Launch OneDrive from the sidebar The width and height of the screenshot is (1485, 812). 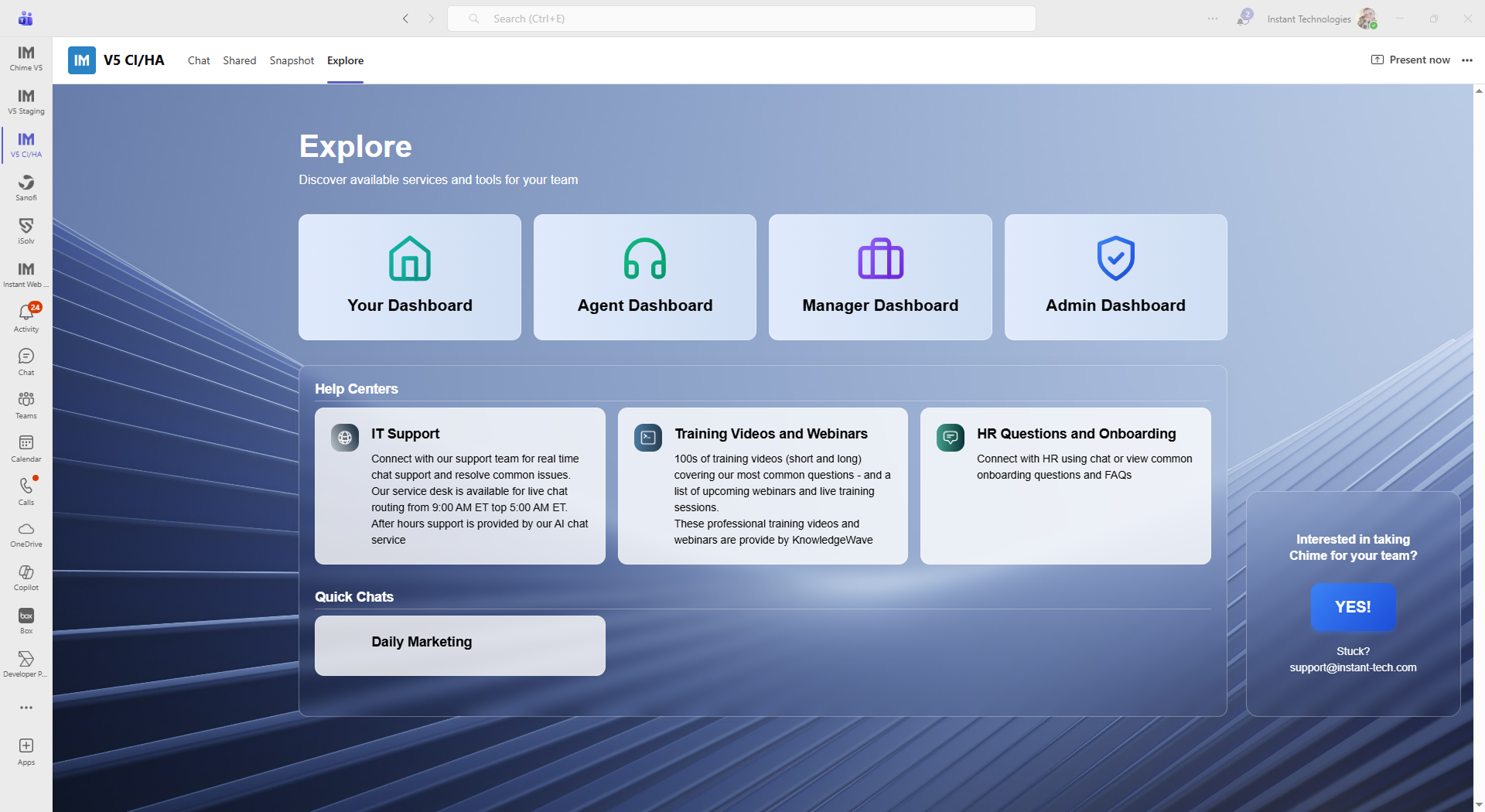[26, 534]
